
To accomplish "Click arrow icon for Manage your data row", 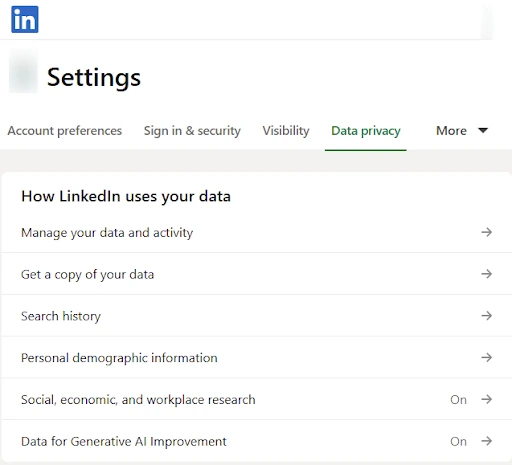I will pos(487,232).
